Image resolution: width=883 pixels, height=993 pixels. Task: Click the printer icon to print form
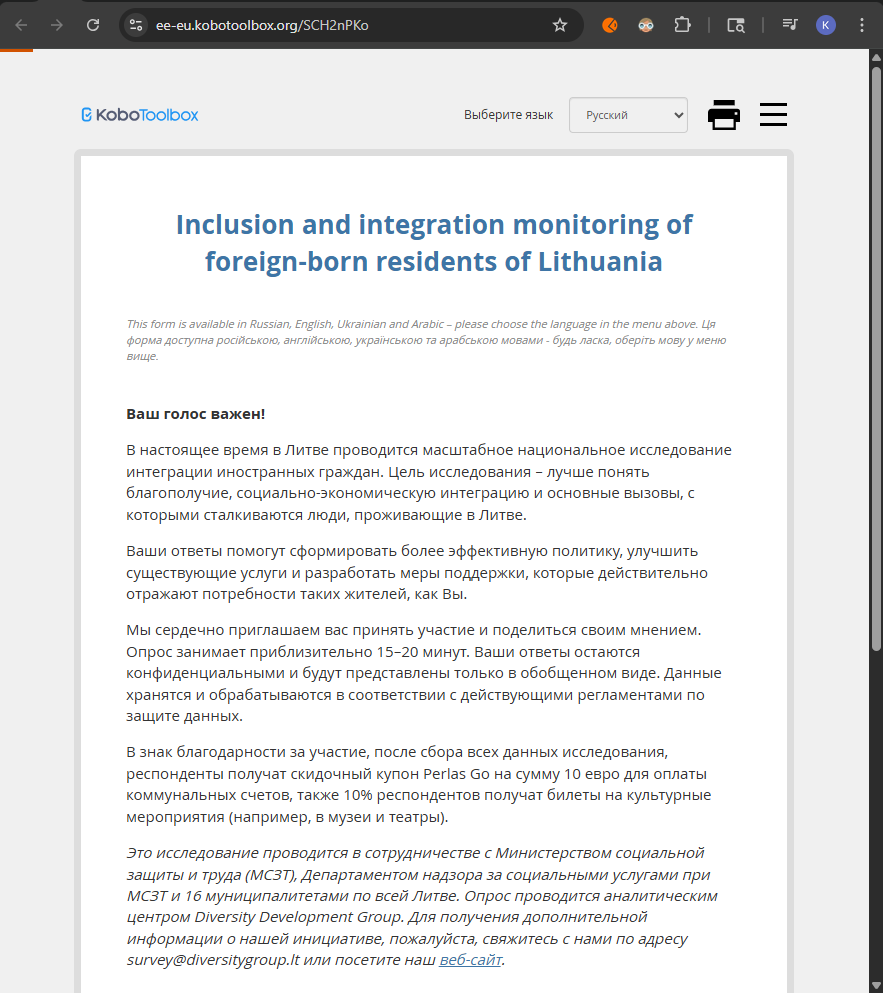coord(724,115)
